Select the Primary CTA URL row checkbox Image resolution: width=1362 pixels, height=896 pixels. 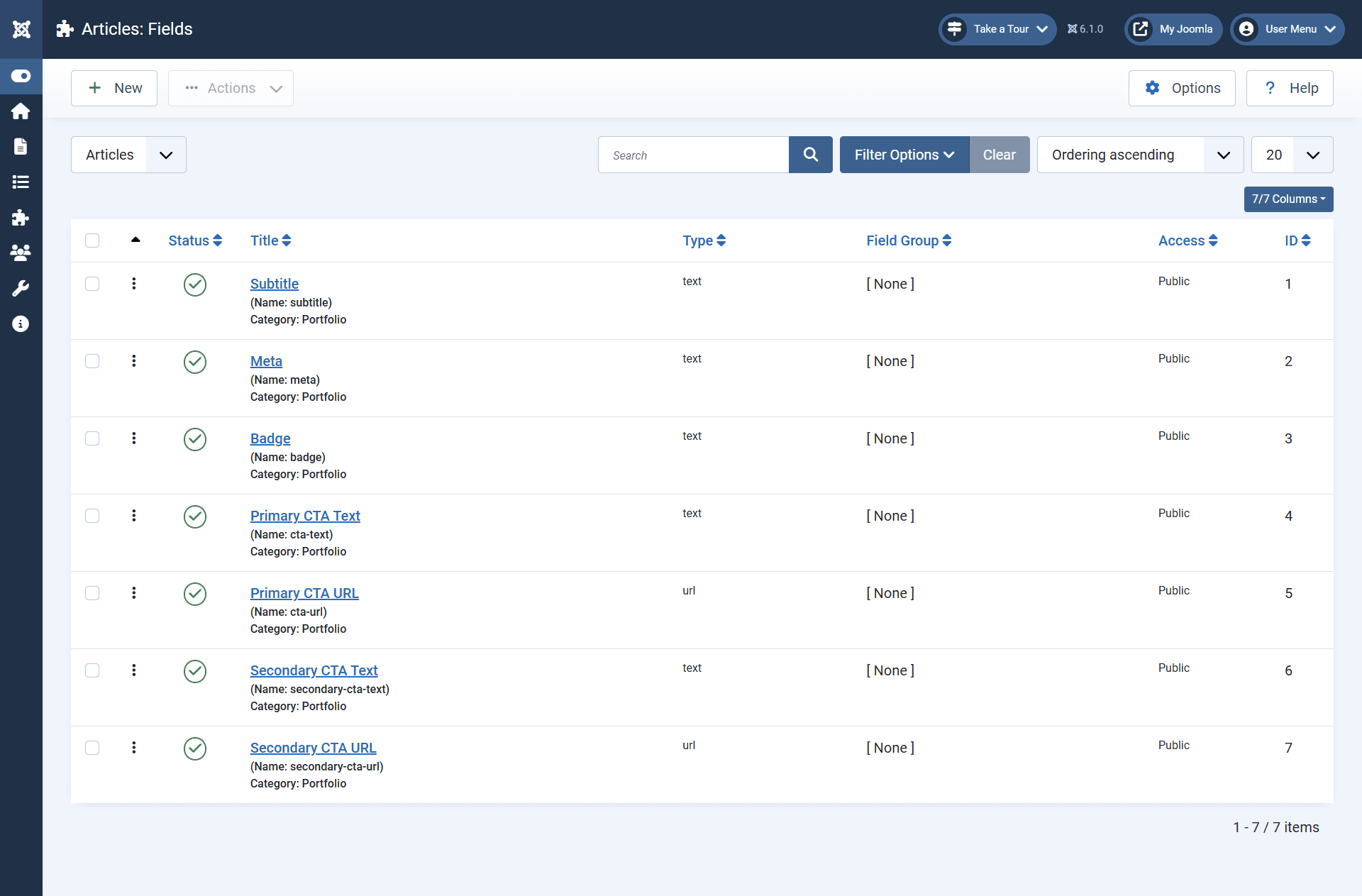[92, 593]
